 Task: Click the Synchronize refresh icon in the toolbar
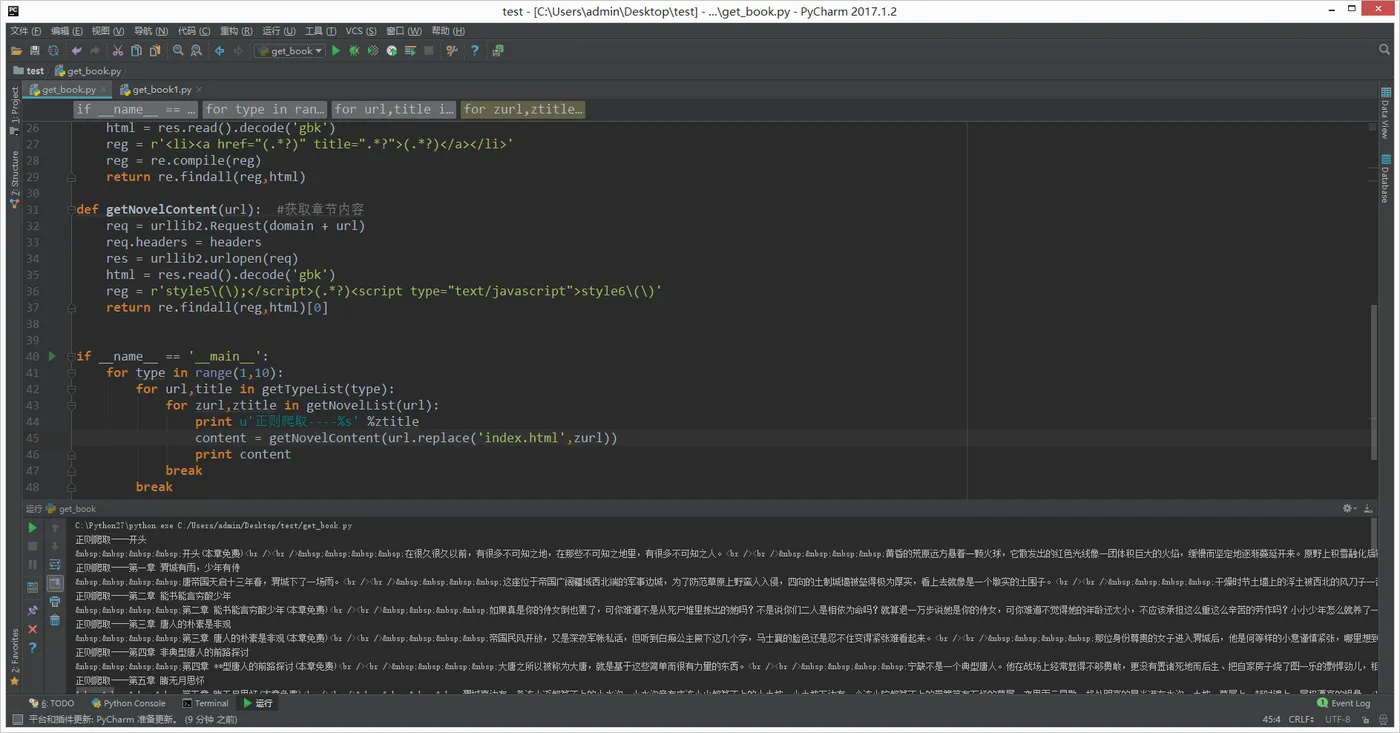click(53, 51)
